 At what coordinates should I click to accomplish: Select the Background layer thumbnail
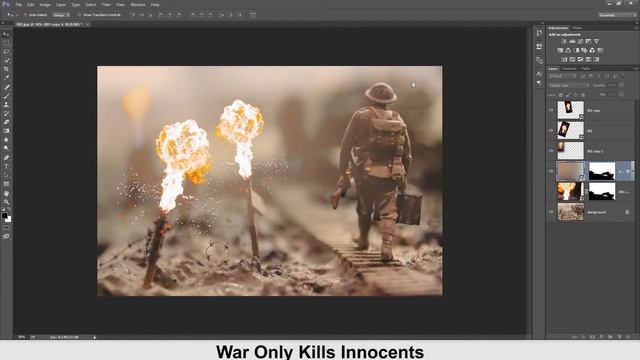coord(571,212)
